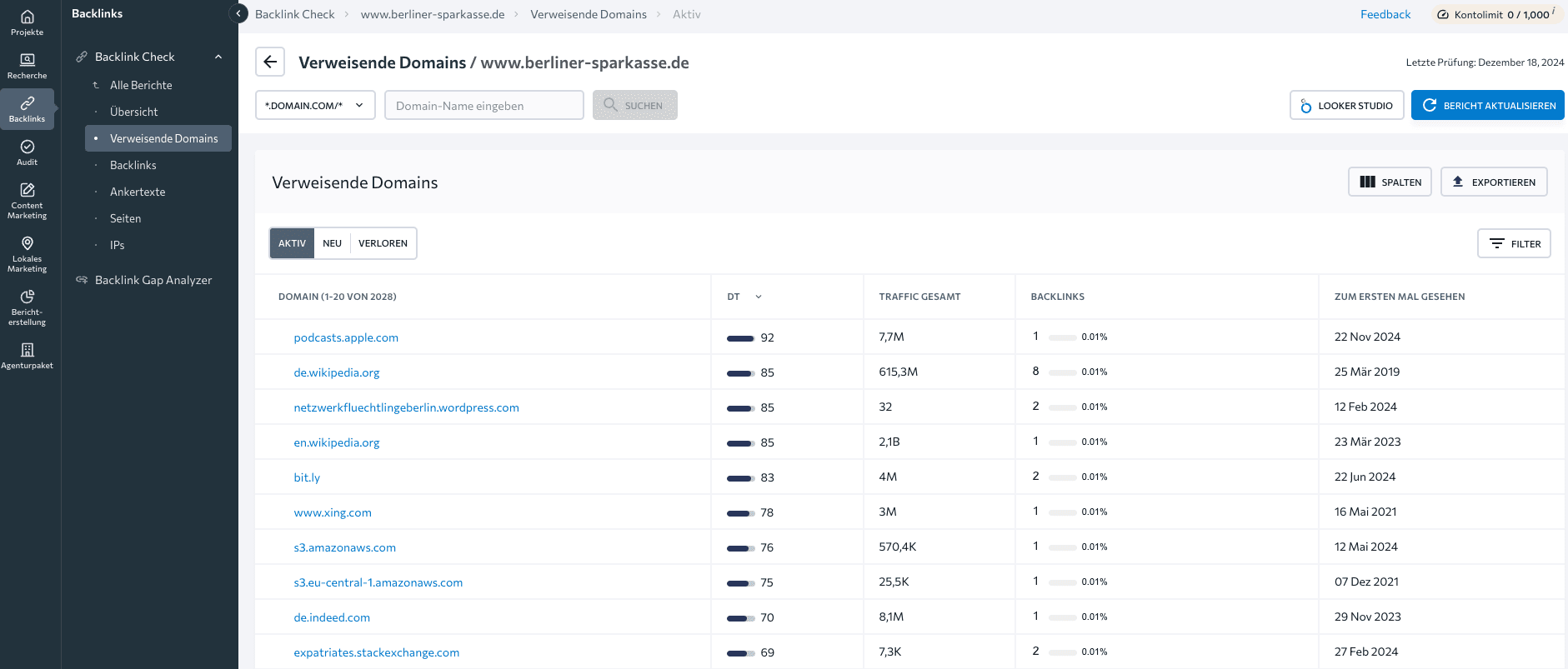This screenshot has height=669, width=1568.
Task: Click the 570,4K traffic value
Action: pyautogui.click(x=897, y=547)
